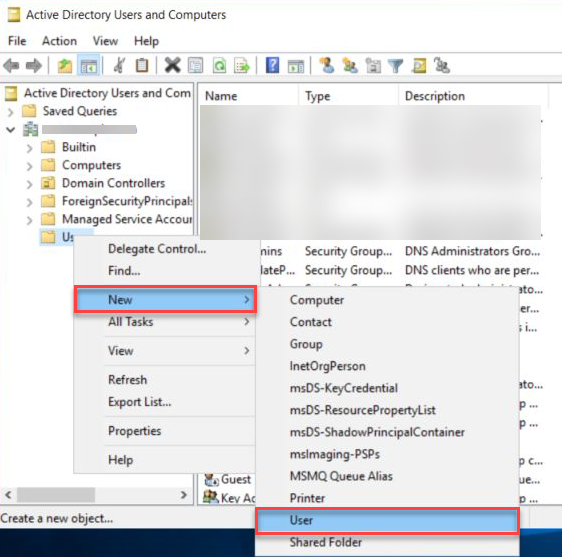Click Add to group toolbar icon
This screenshot has height=557, width=562.
(442, 66)
